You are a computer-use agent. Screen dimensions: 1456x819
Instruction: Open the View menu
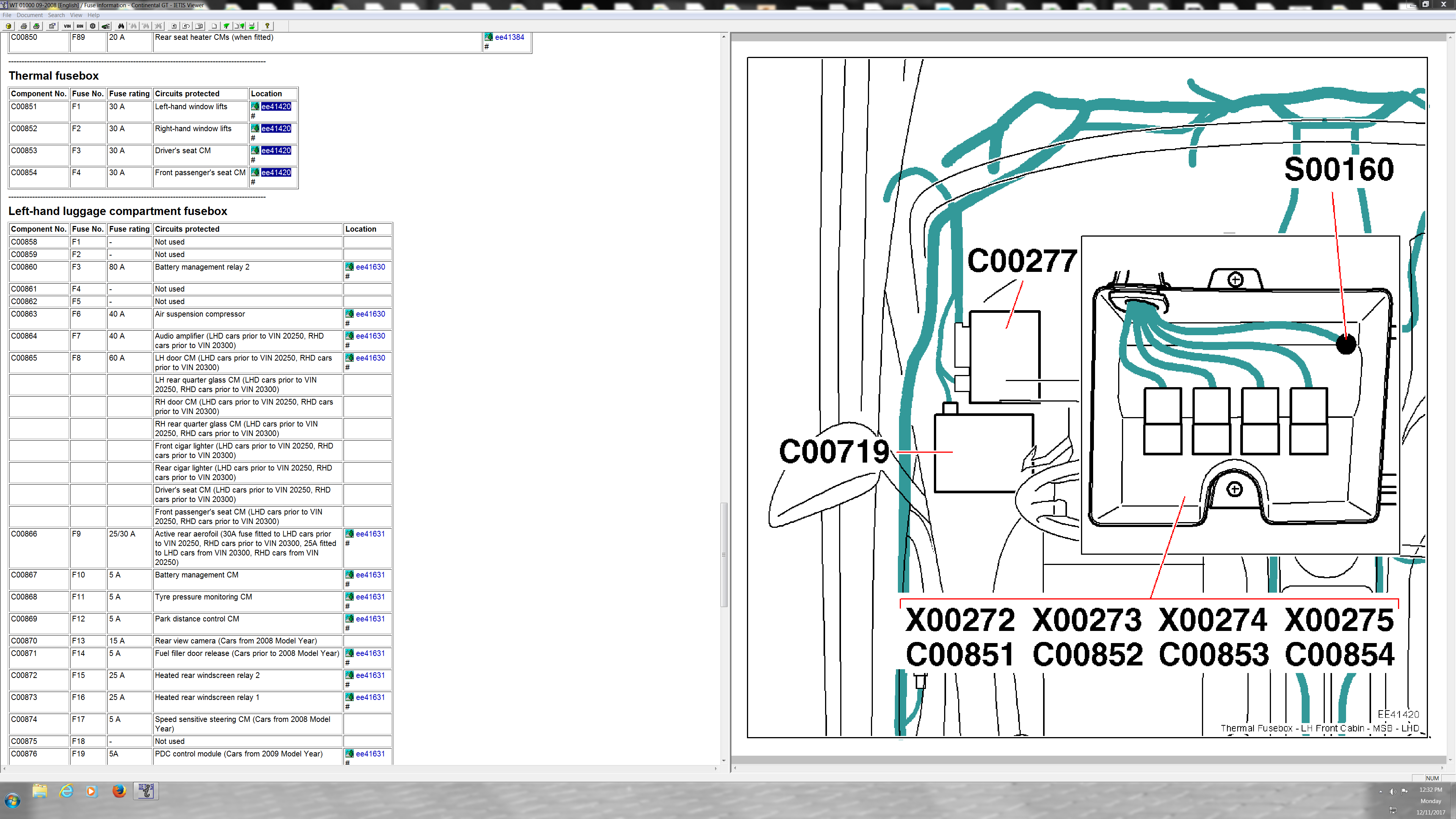(76, 15)
